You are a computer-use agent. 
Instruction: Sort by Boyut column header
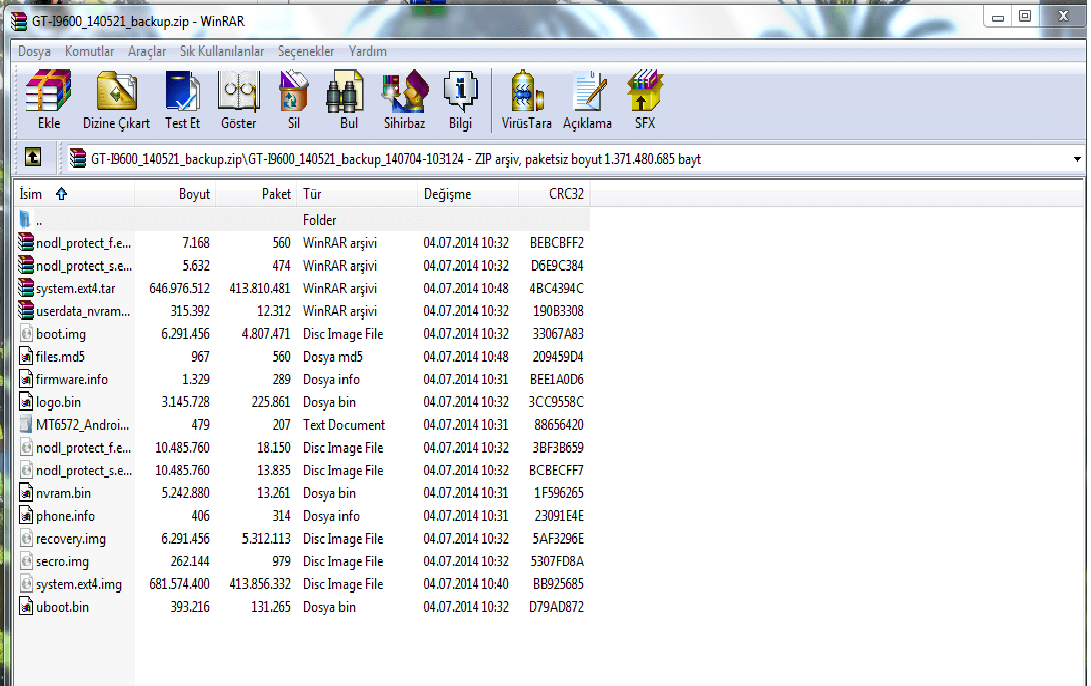[194, 194]
